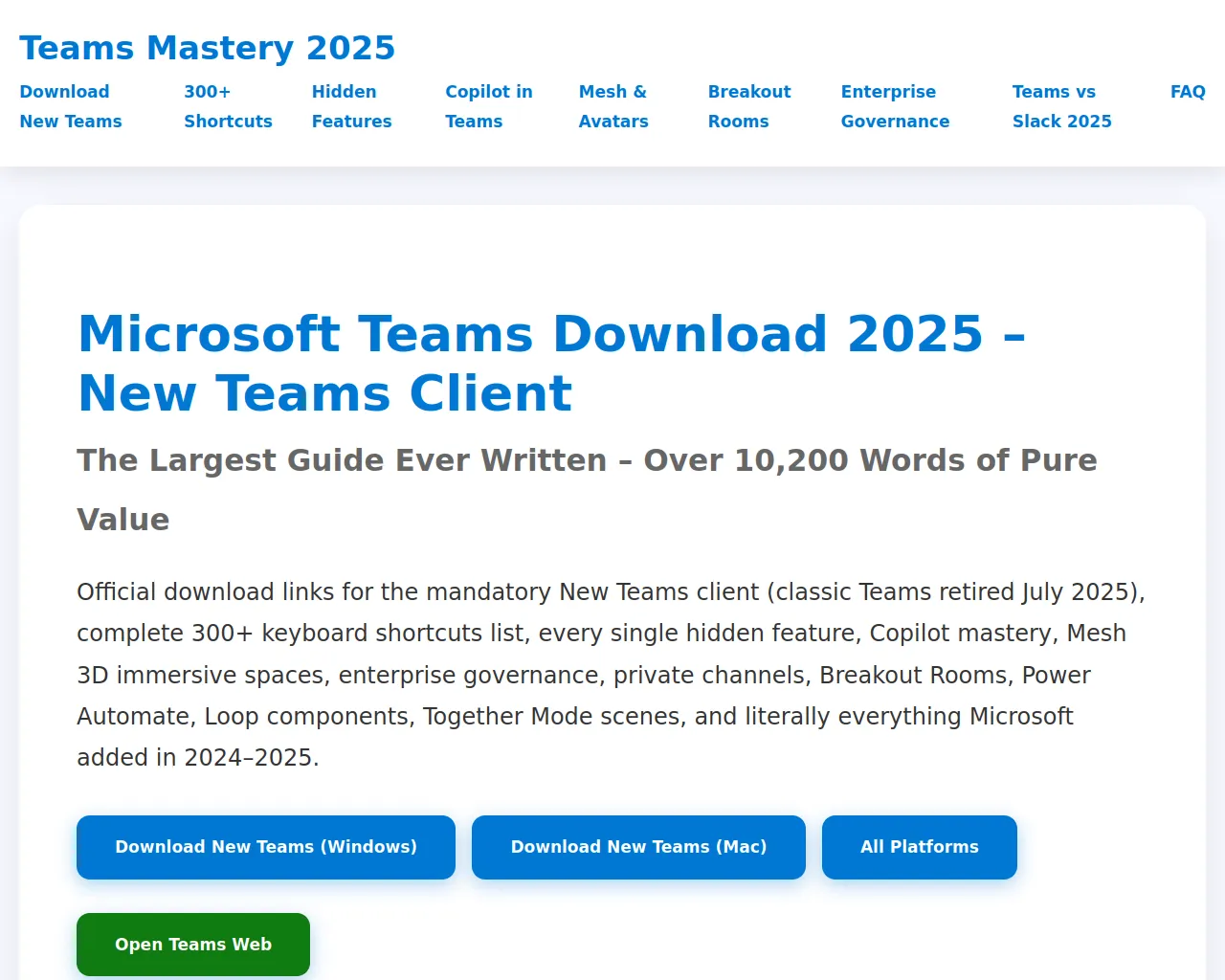The height and width of the screenshot is (980, 1225).
Task: Click the All Platforms button
Action: [919, 847]
